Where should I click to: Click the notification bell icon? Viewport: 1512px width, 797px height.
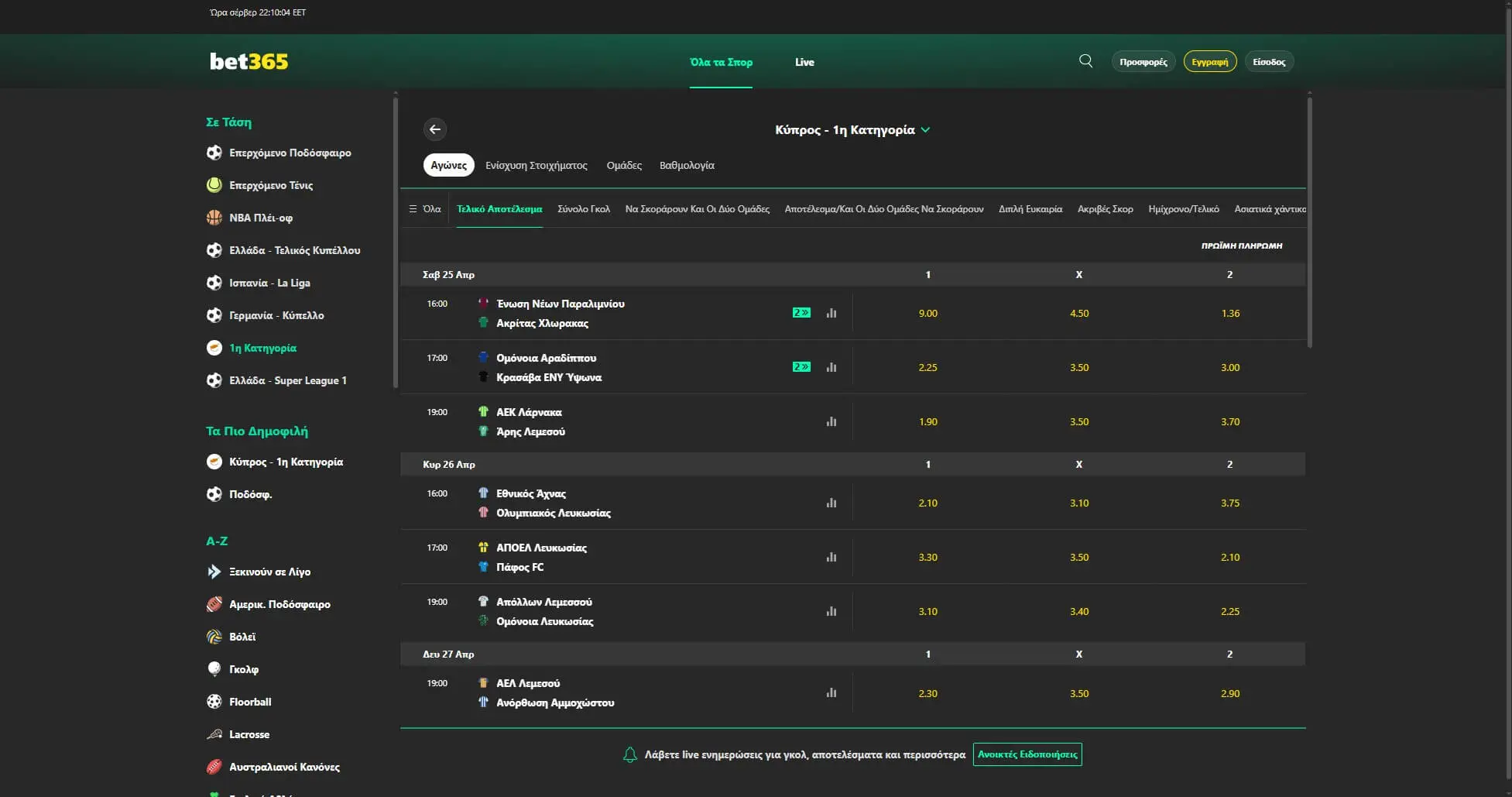(x=630, y=754)
